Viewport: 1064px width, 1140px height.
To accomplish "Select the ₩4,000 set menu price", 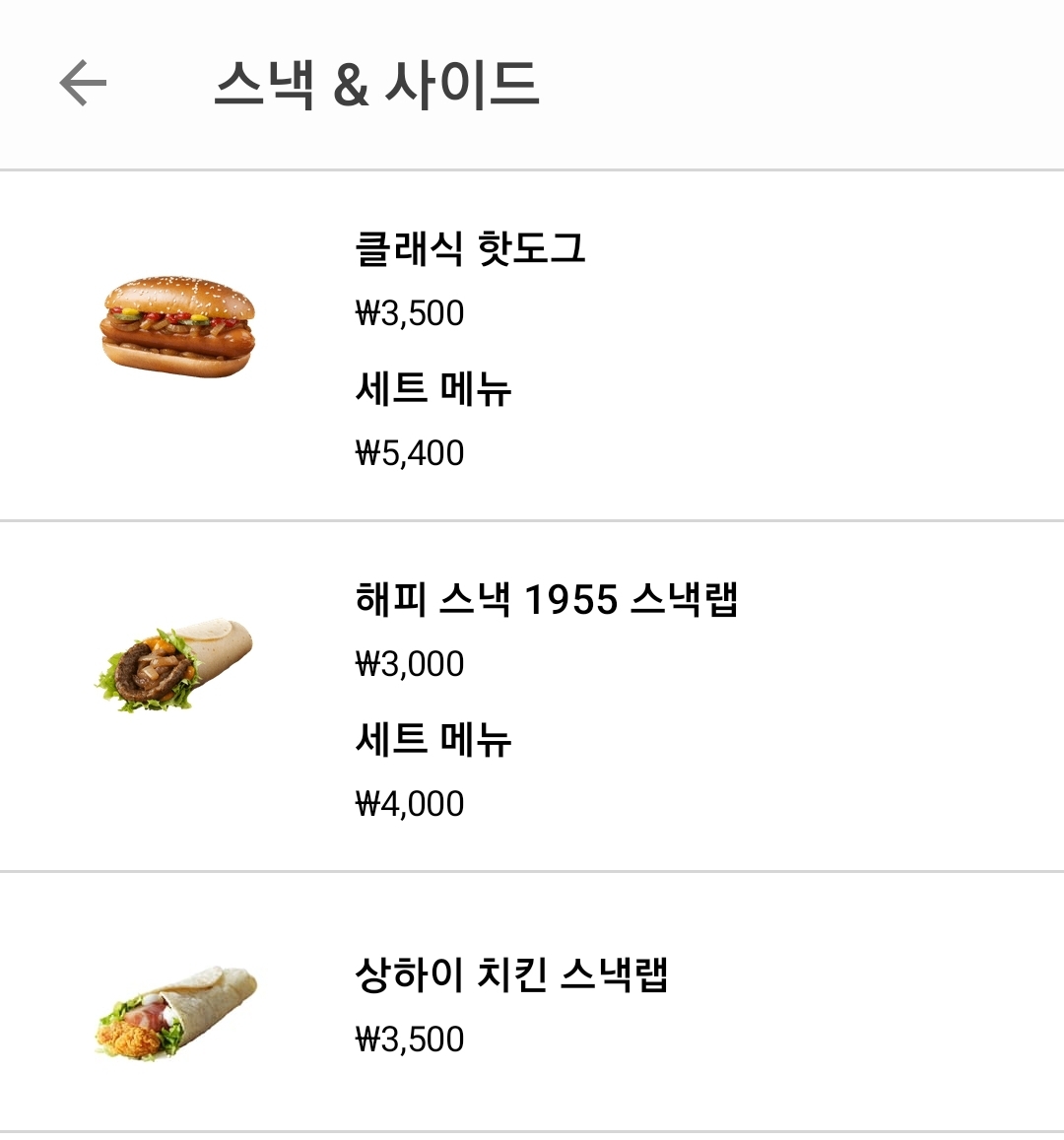I will click(x=409, y=804).
